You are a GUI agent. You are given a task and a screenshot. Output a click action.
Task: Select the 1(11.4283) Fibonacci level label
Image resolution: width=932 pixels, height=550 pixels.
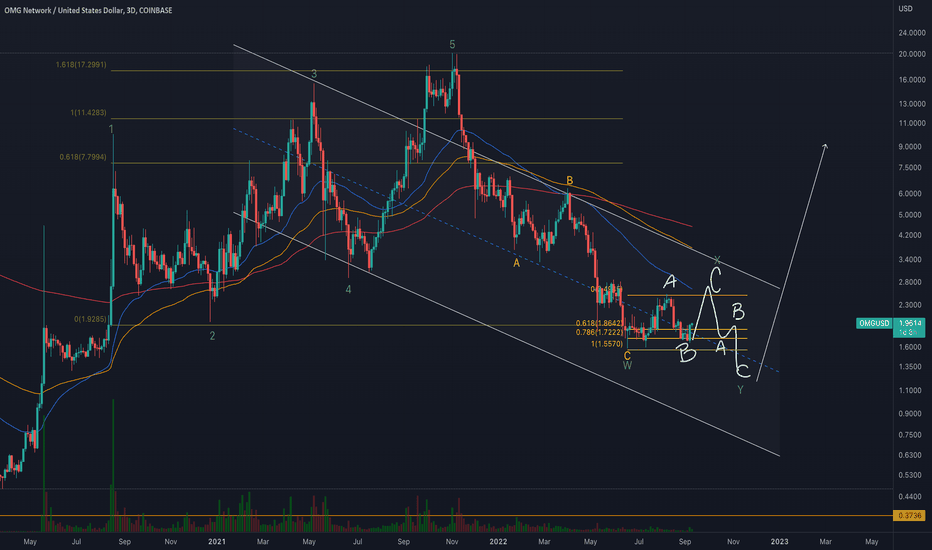[88, 112]
